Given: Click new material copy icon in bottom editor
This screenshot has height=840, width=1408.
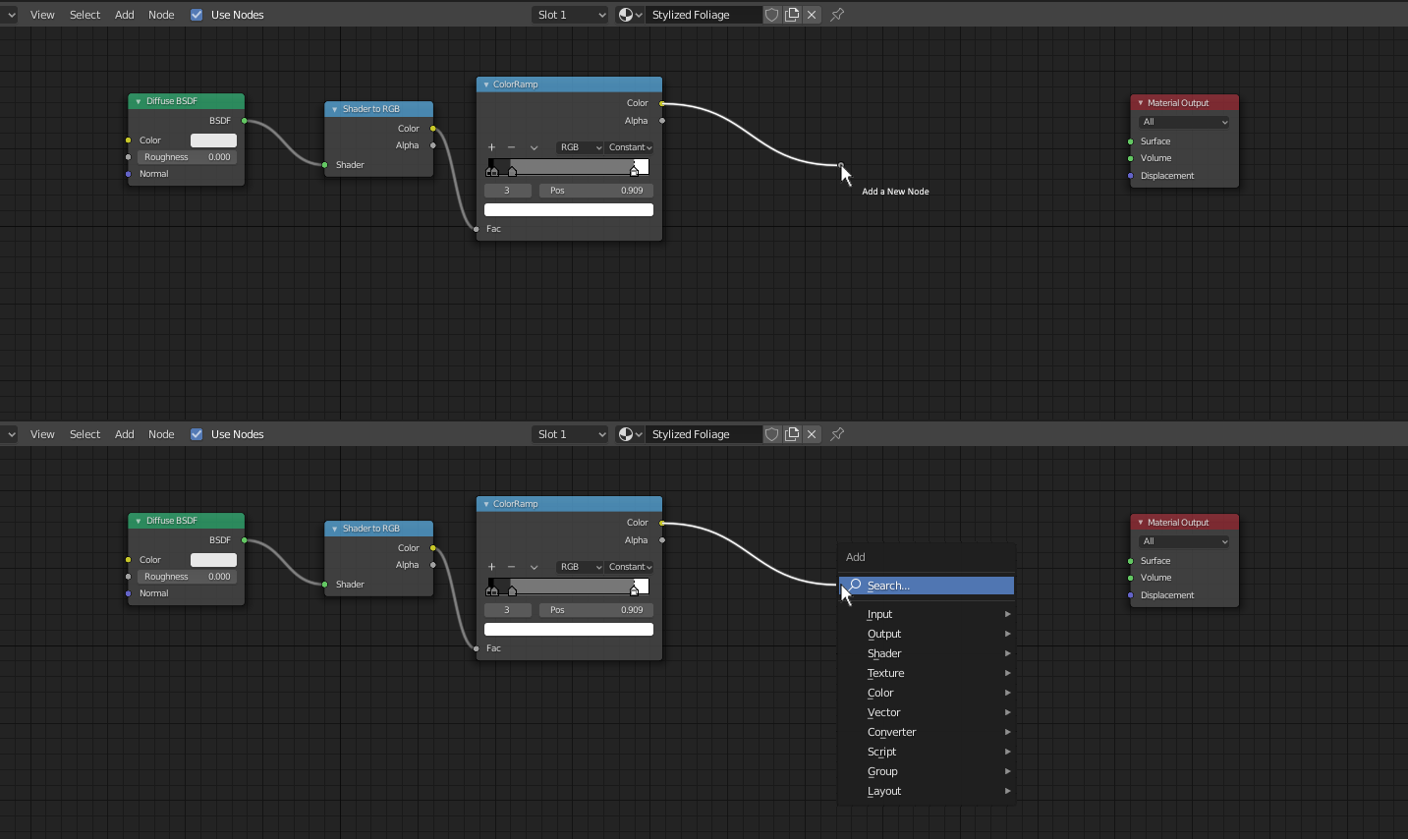Looking at the screenshot, I should click(x=792, y=434).
